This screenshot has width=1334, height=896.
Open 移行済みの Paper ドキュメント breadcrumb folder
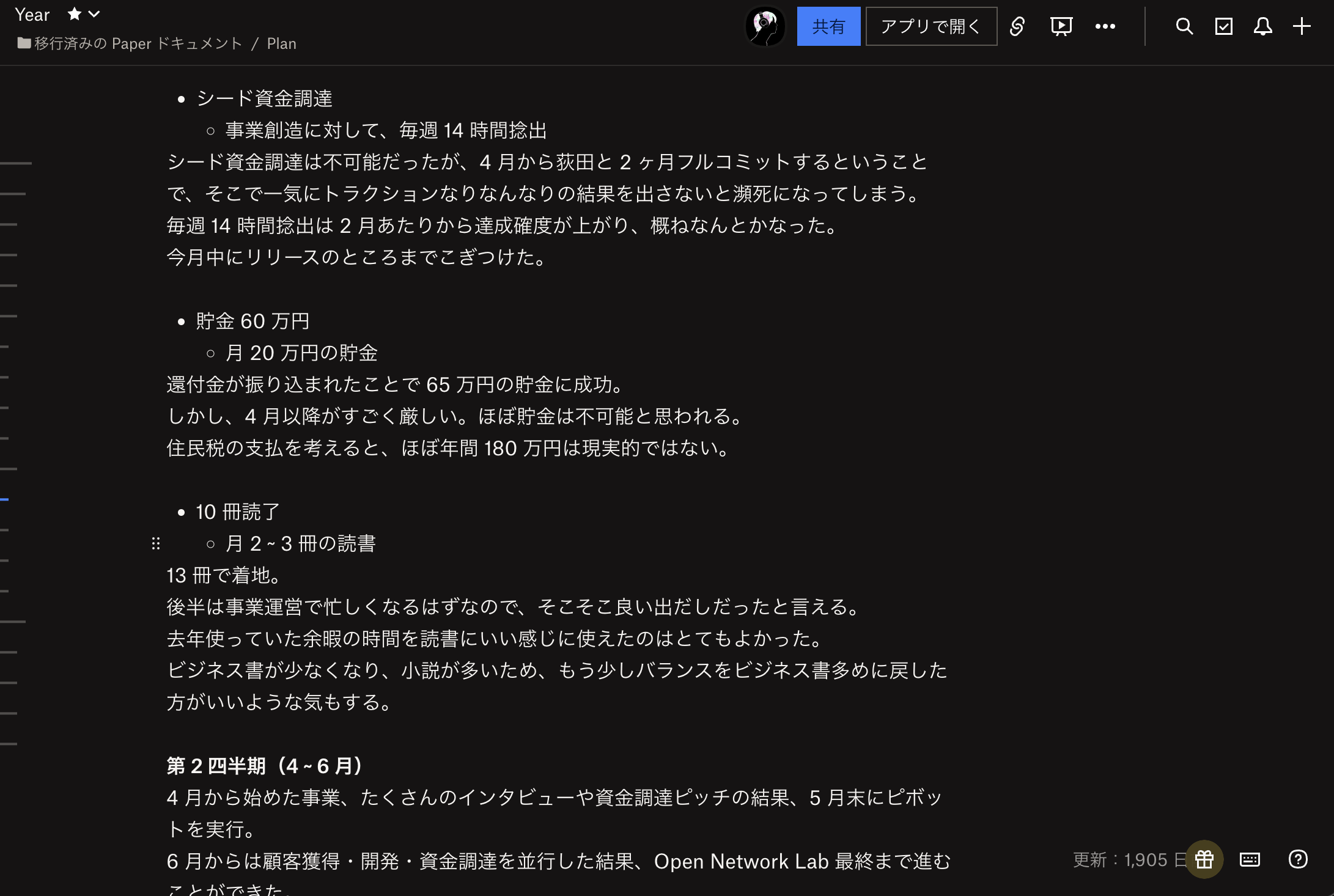pyautogui.click(x=138, y=43)
